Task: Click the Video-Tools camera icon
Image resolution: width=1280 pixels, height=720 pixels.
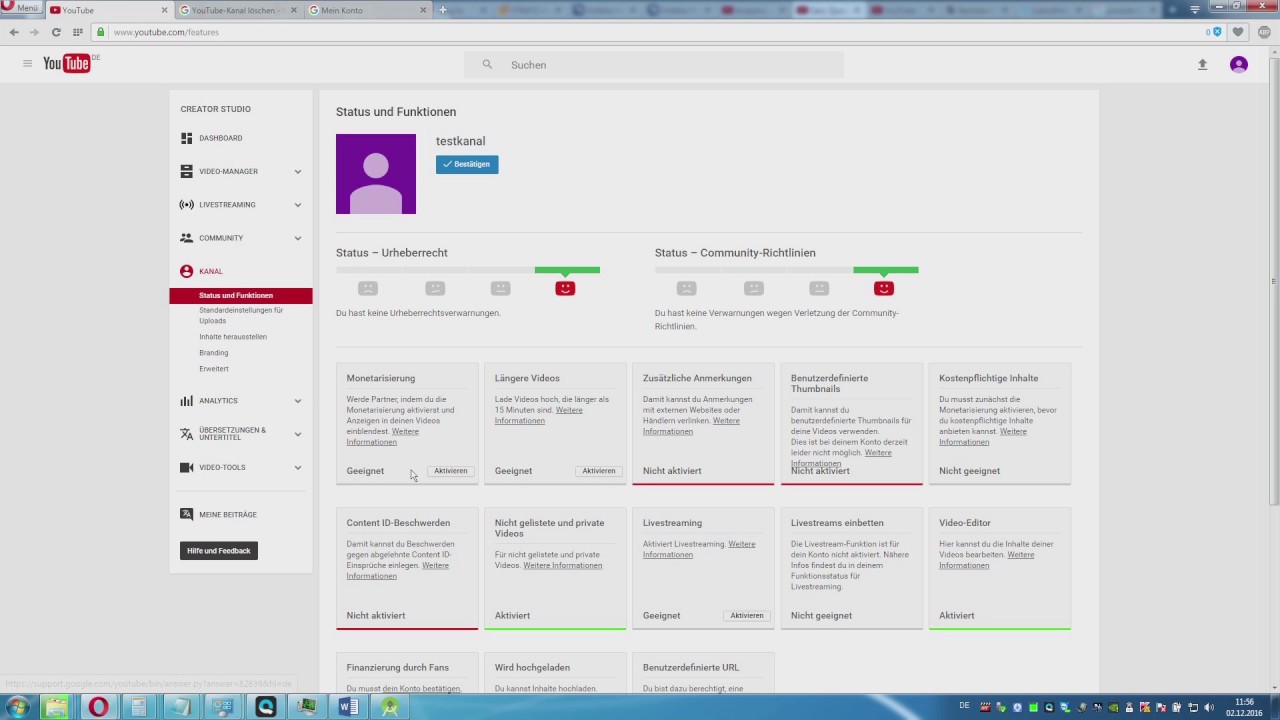Action: click(x=186, y=467)
